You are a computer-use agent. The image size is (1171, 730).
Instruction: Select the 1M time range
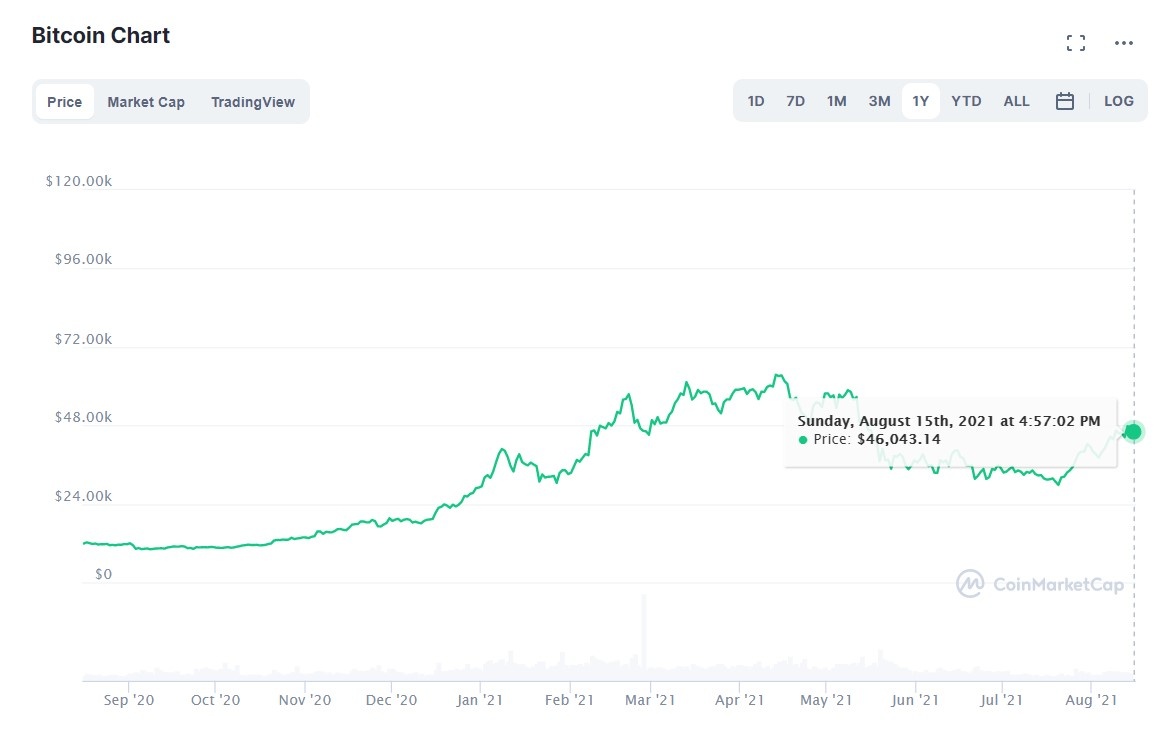click(836, 100)
